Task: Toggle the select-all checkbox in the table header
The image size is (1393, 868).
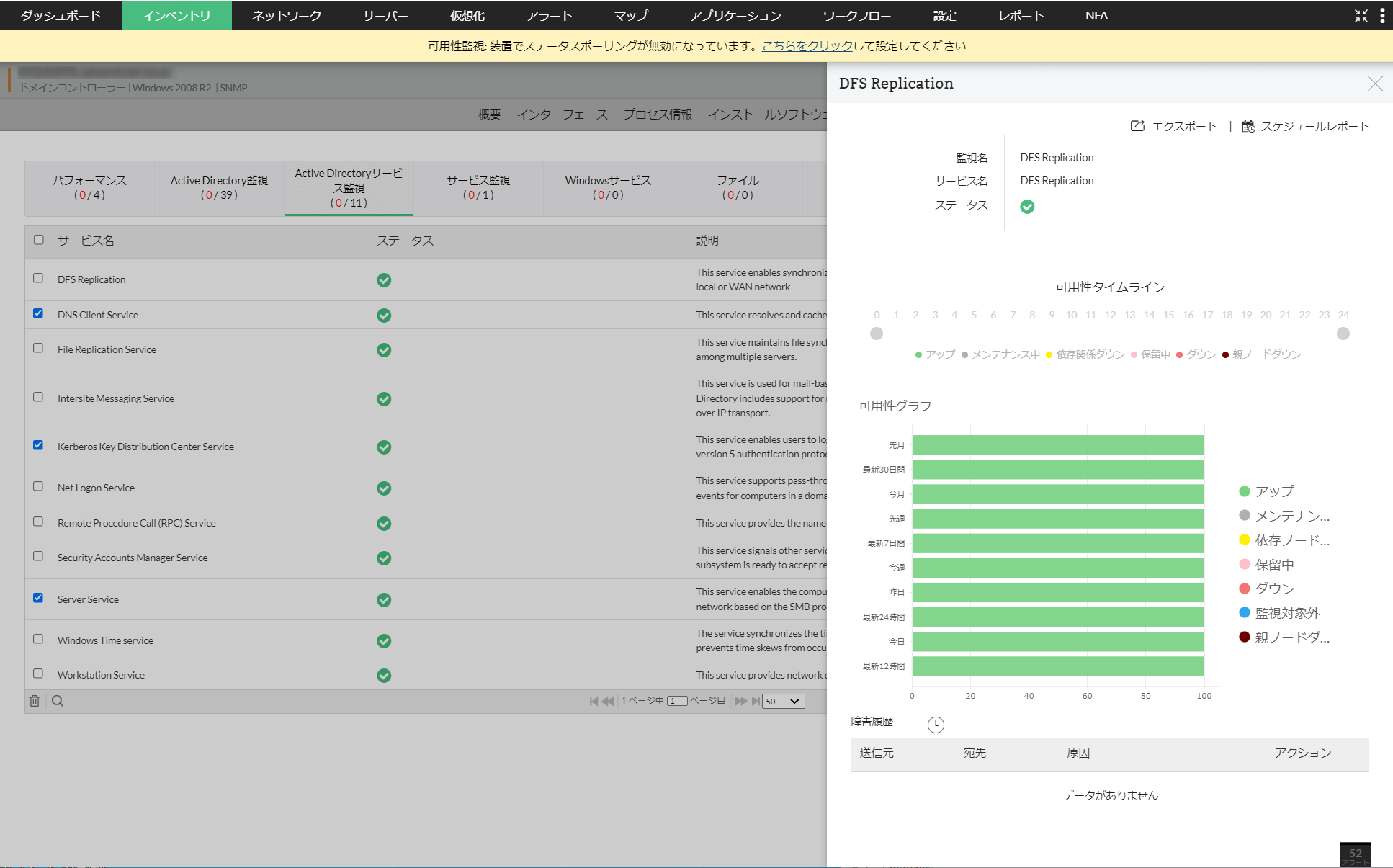Action: pyautogui.click(x=38, y=241)
